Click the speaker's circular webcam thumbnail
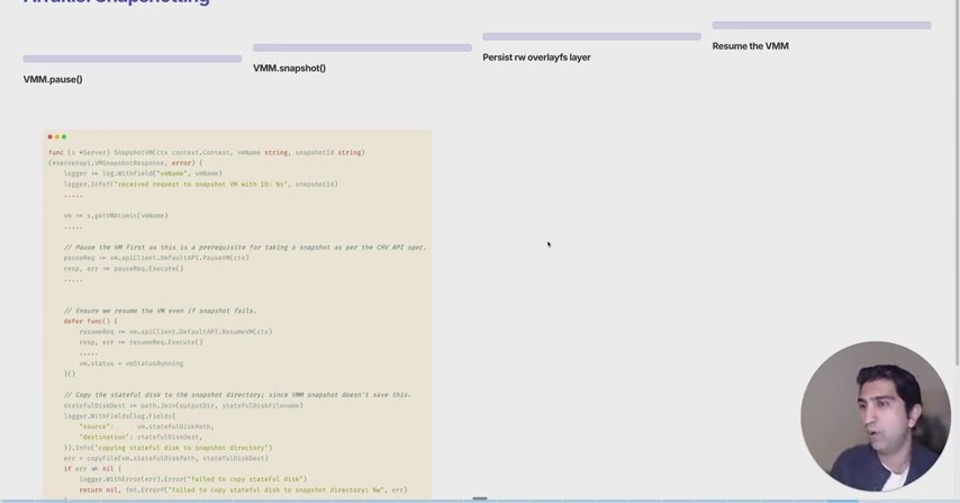Image resolution: width=960 pixels, height=503 pixels. pos(876,416)
